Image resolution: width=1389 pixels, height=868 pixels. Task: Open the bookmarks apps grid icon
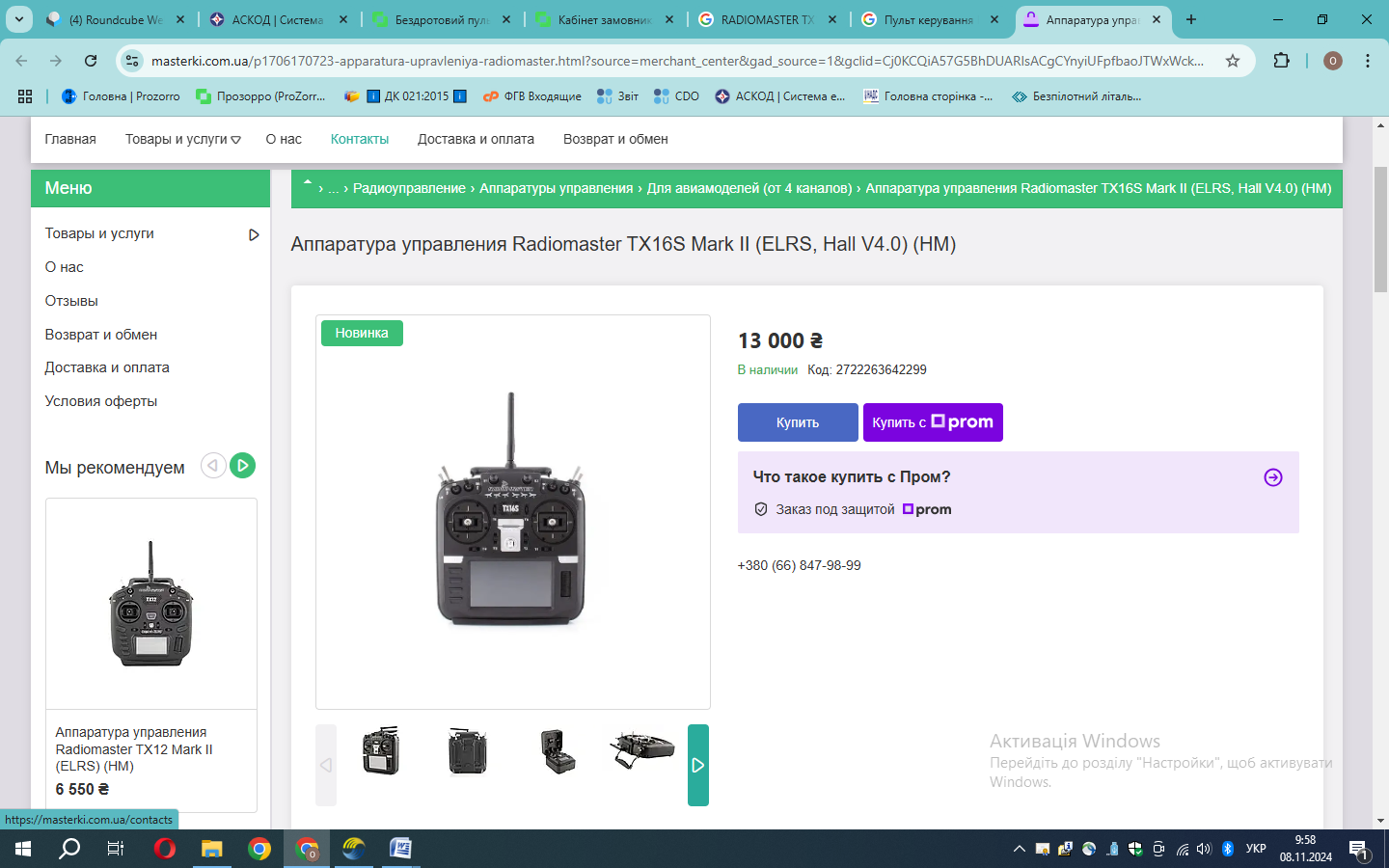pyautogui.click(x=25, y=96)
